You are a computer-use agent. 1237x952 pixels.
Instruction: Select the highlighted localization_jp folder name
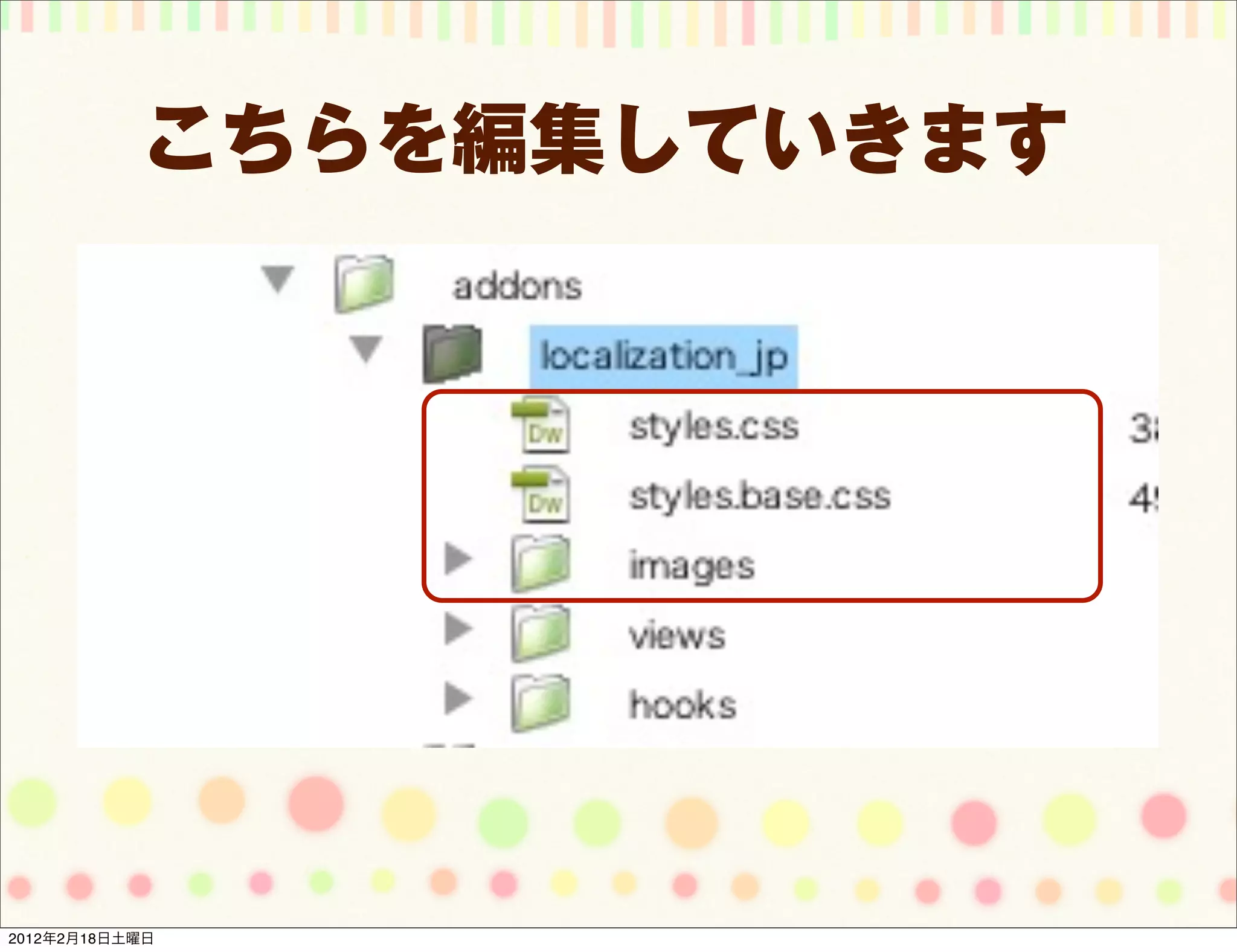pos(663,356)
